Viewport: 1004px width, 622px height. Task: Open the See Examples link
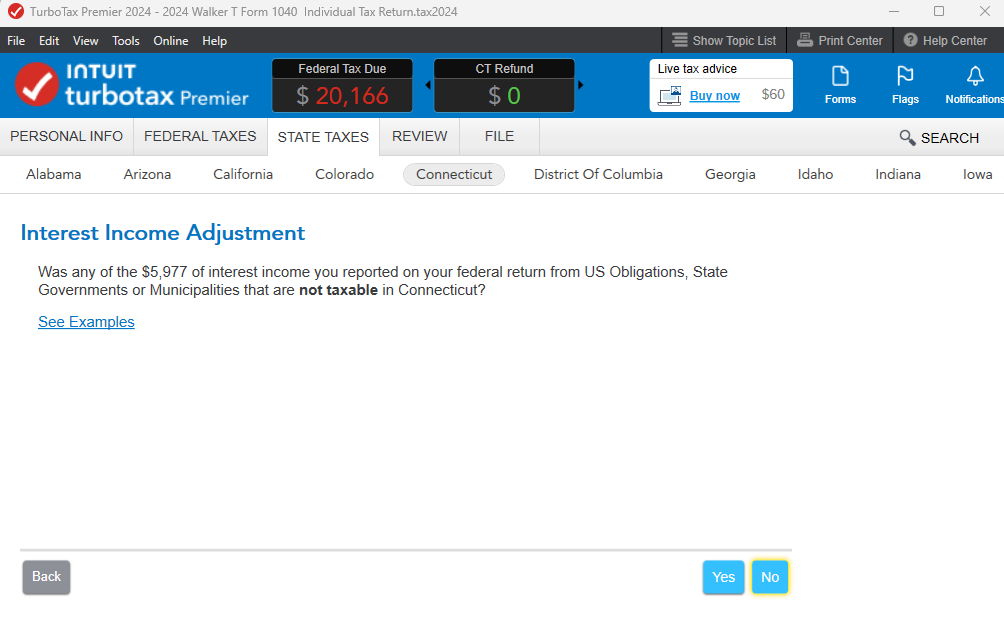coord(86,322)
